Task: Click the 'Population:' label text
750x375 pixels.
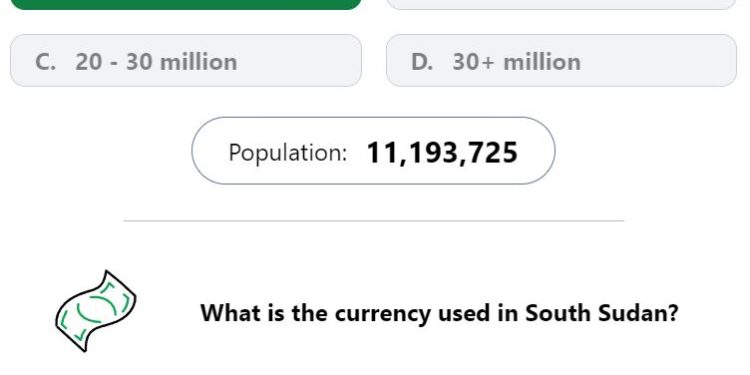Action: click(287, 153)
